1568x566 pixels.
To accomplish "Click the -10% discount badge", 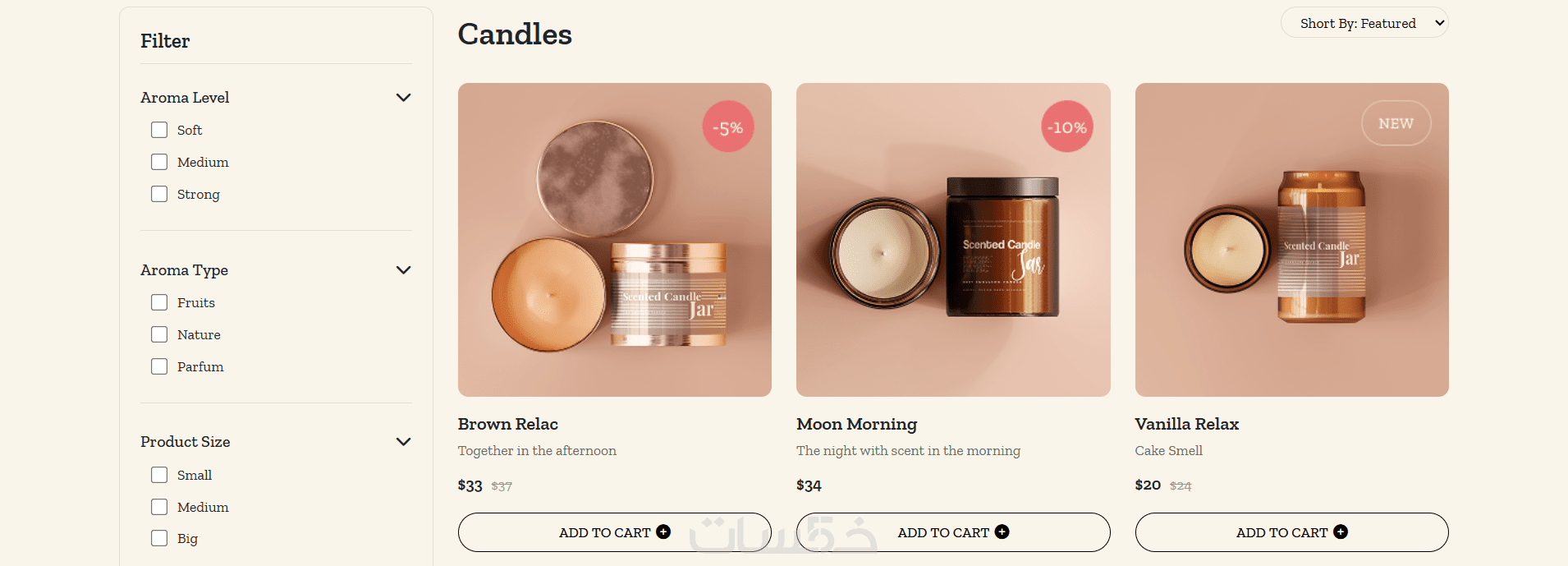I will click(x=1067, y=127).
